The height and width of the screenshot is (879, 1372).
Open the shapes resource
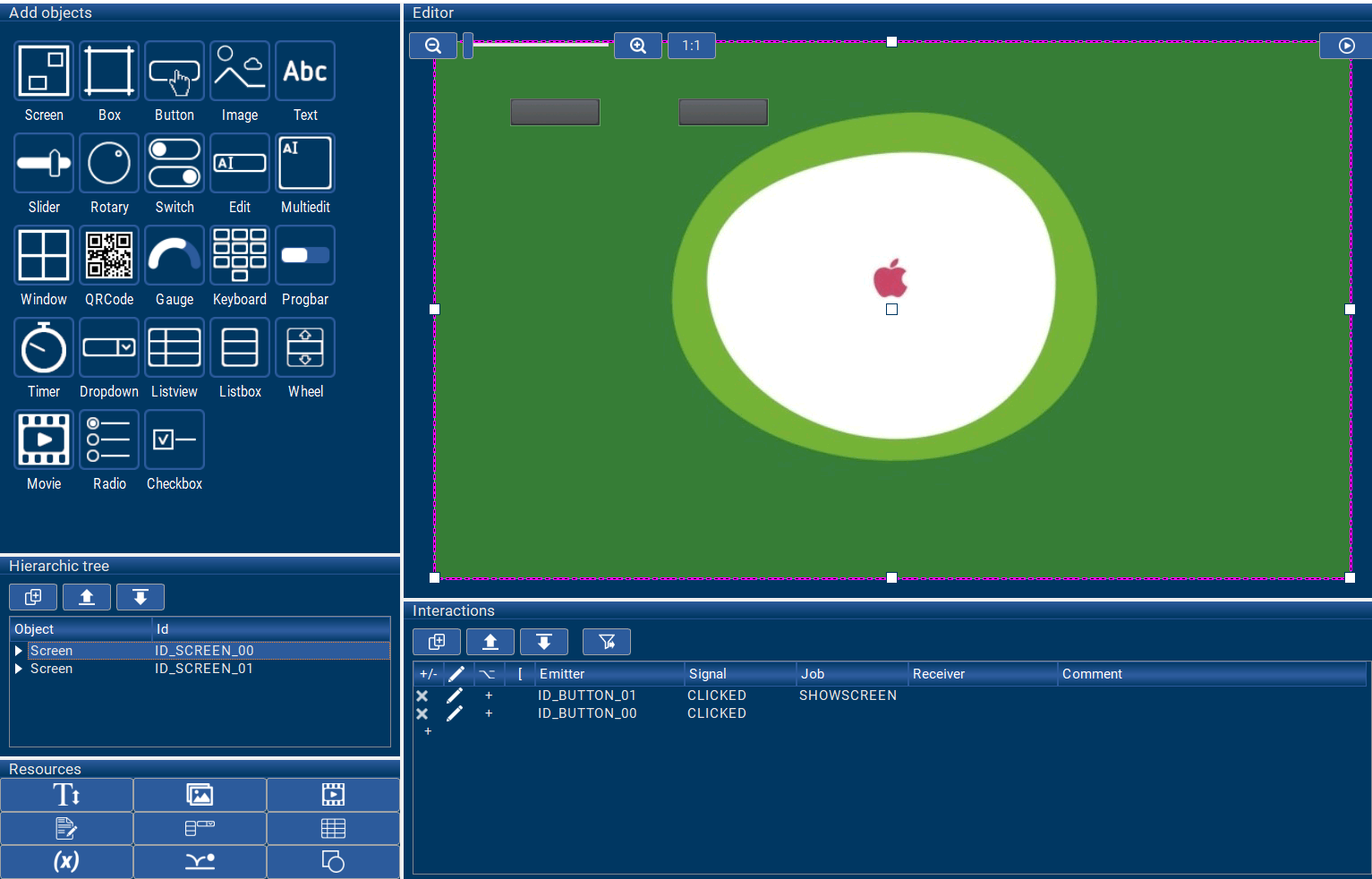(x=333, y=861)
